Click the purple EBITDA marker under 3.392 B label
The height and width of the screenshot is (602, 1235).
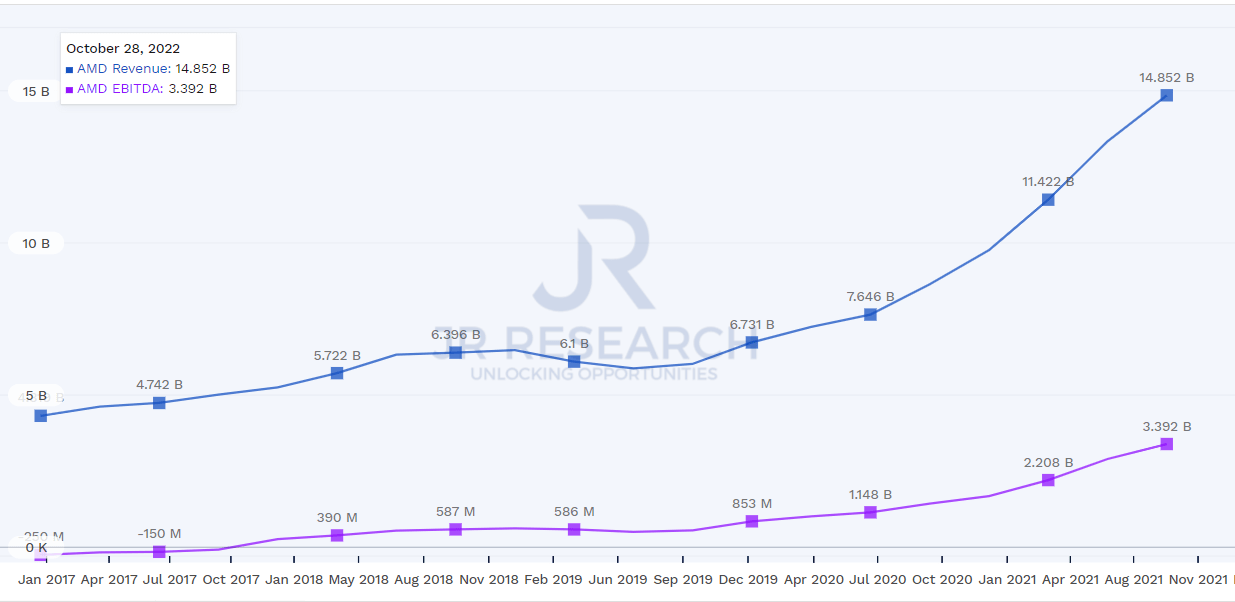point(1166,444)
